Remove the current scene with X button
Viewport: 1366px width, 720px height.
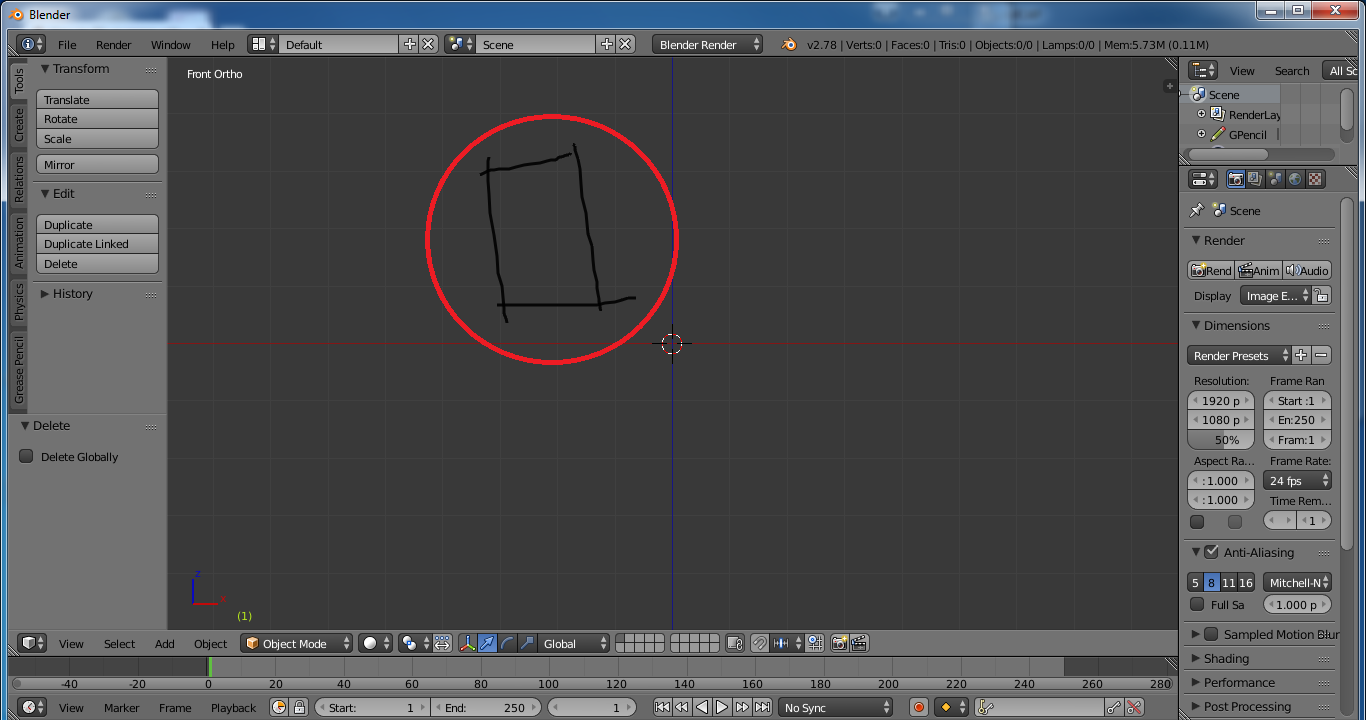pyautogui.click(x=625, y=44)
